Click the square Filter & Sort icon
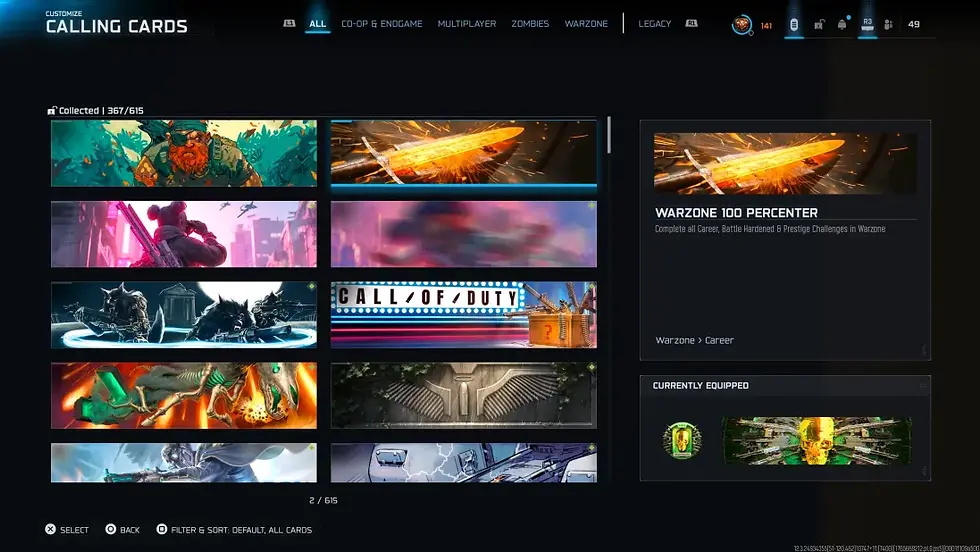This screenshot has height=552, width=980. click(x=161, y=529)
